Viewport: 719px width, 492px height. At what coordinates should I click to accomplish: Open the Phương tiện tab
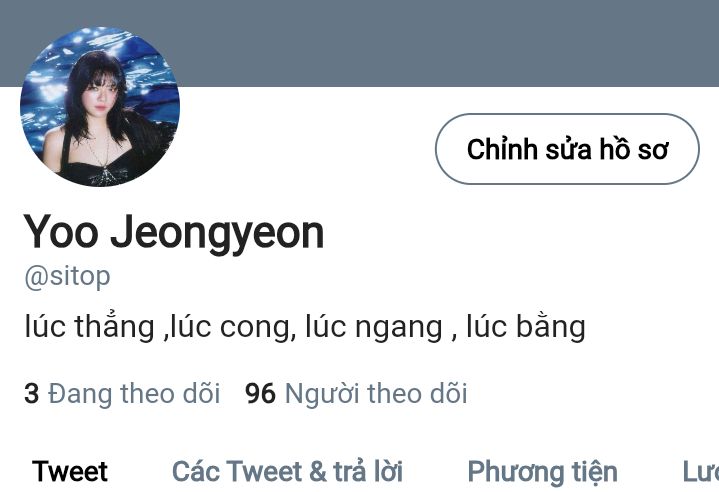pyautogui.click(x=542, y=472)
